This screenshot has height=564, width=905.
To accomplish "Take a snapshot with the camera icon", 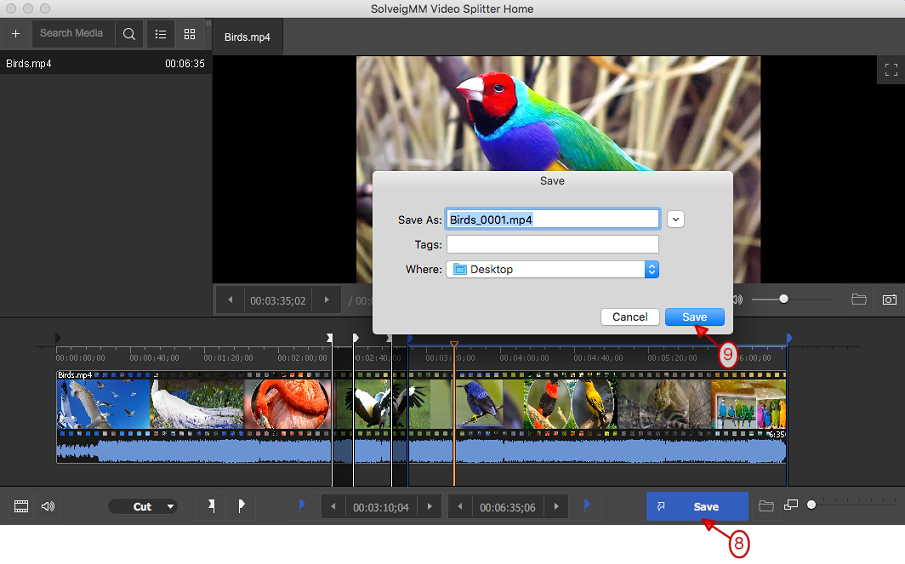I will coord(888,299).
